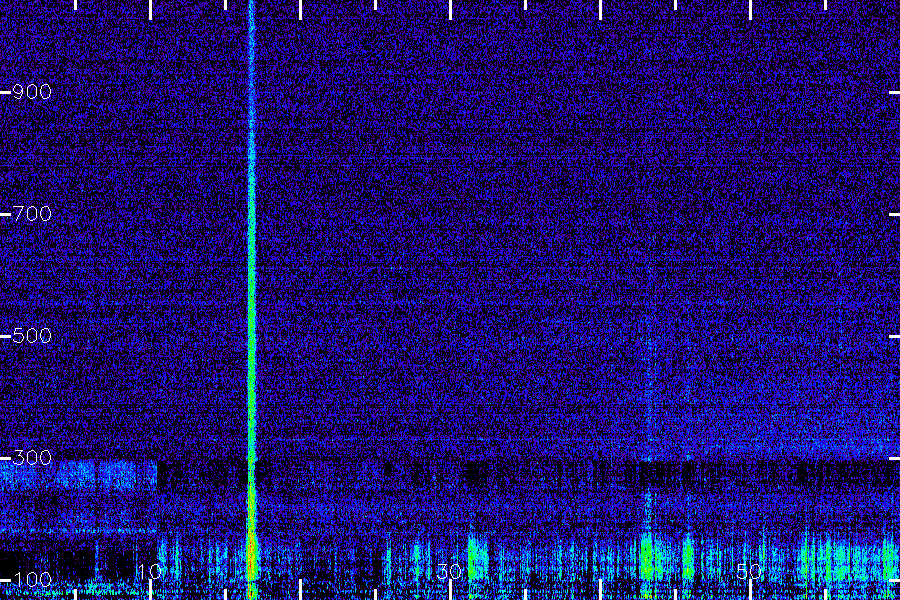Click the bright green vertical signal line
Screen dimensions: 900x600
coord(251,299)
